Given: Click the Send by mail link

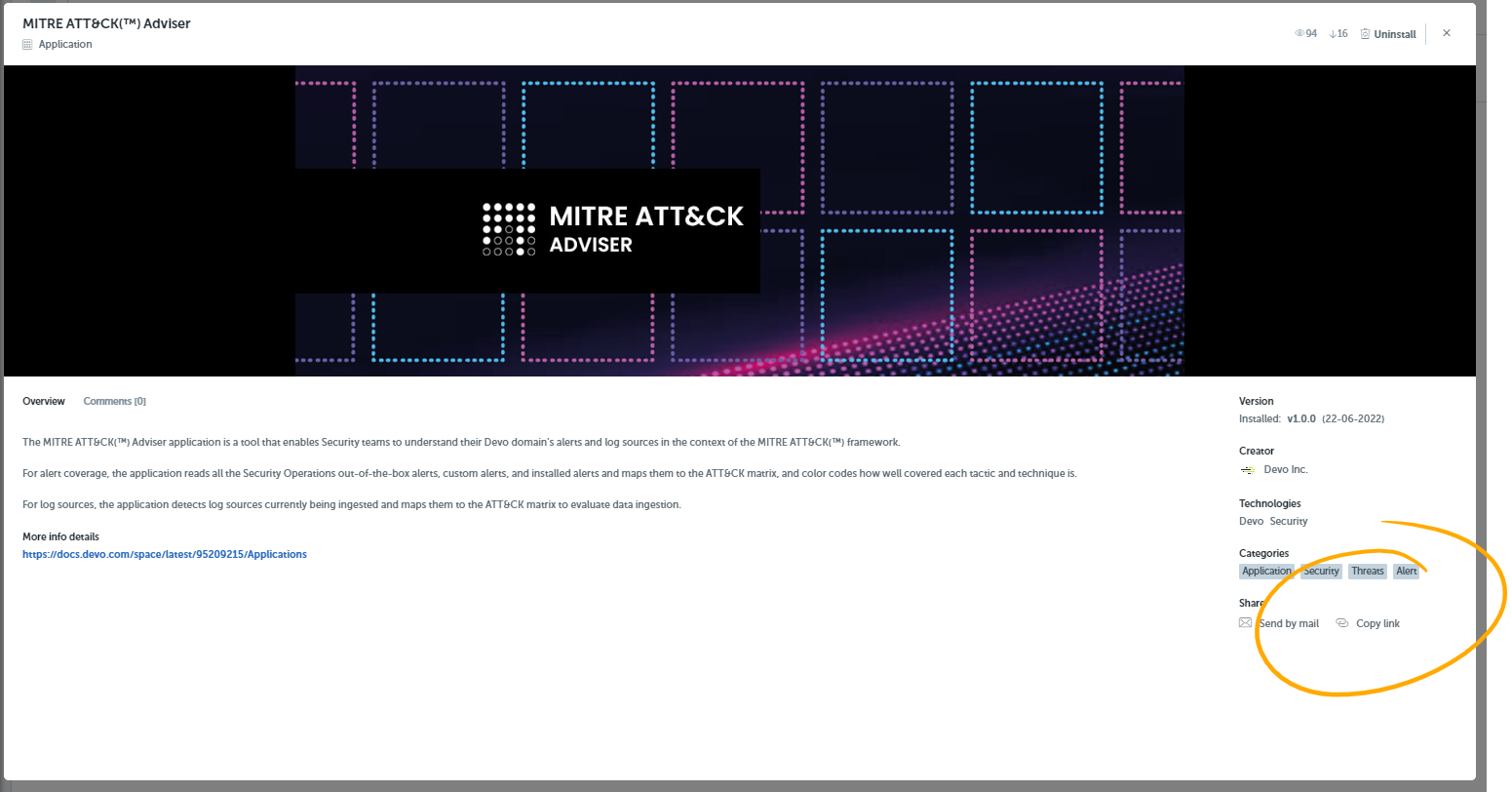Looking at the screenshot, I should click(x=1289, y=623).
